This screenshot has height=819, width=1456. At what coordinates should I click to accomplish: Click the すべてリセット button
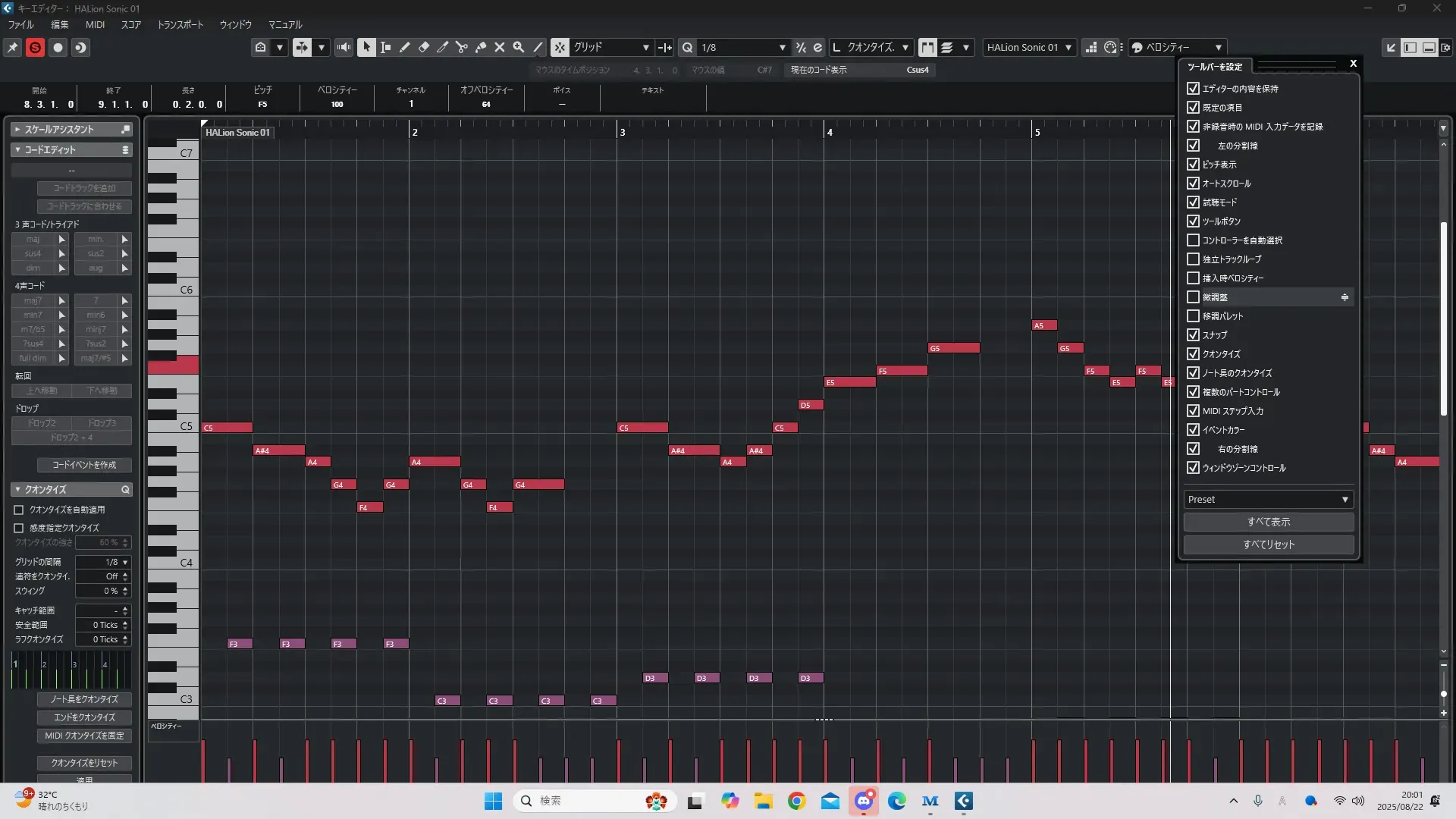(1268, 544)
